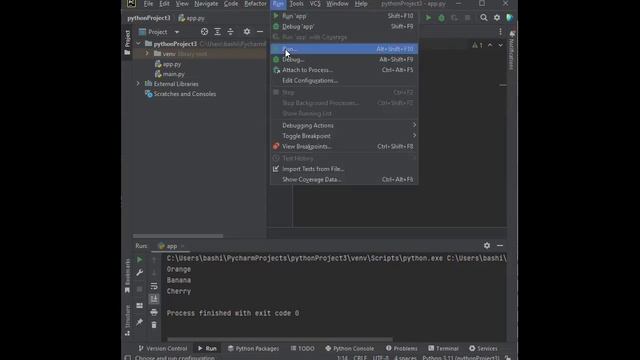Screen dimensions: 640x360
Task: Open Edit Configurations... entry
Action: click(x=344, y=81)
